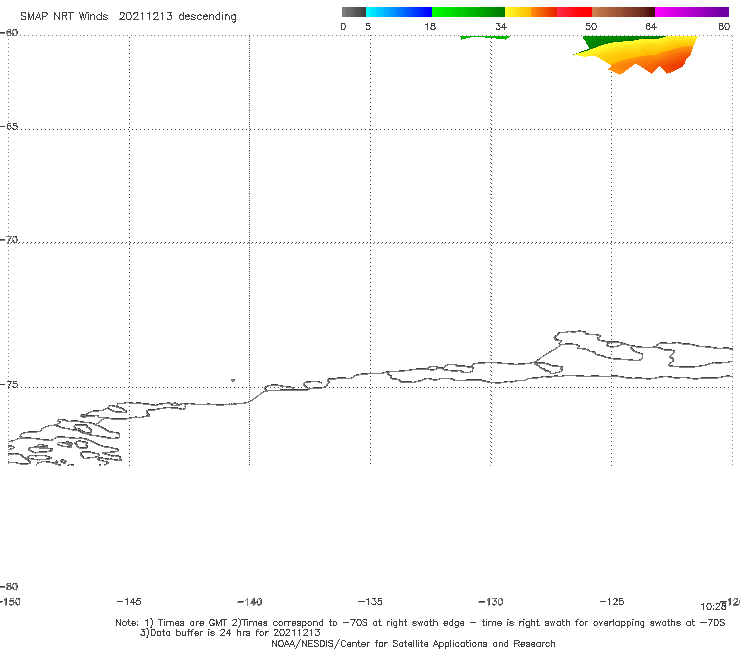Click the note line about Times are GMT
This screenshot has height=650, width=740.
click(420, 623)
